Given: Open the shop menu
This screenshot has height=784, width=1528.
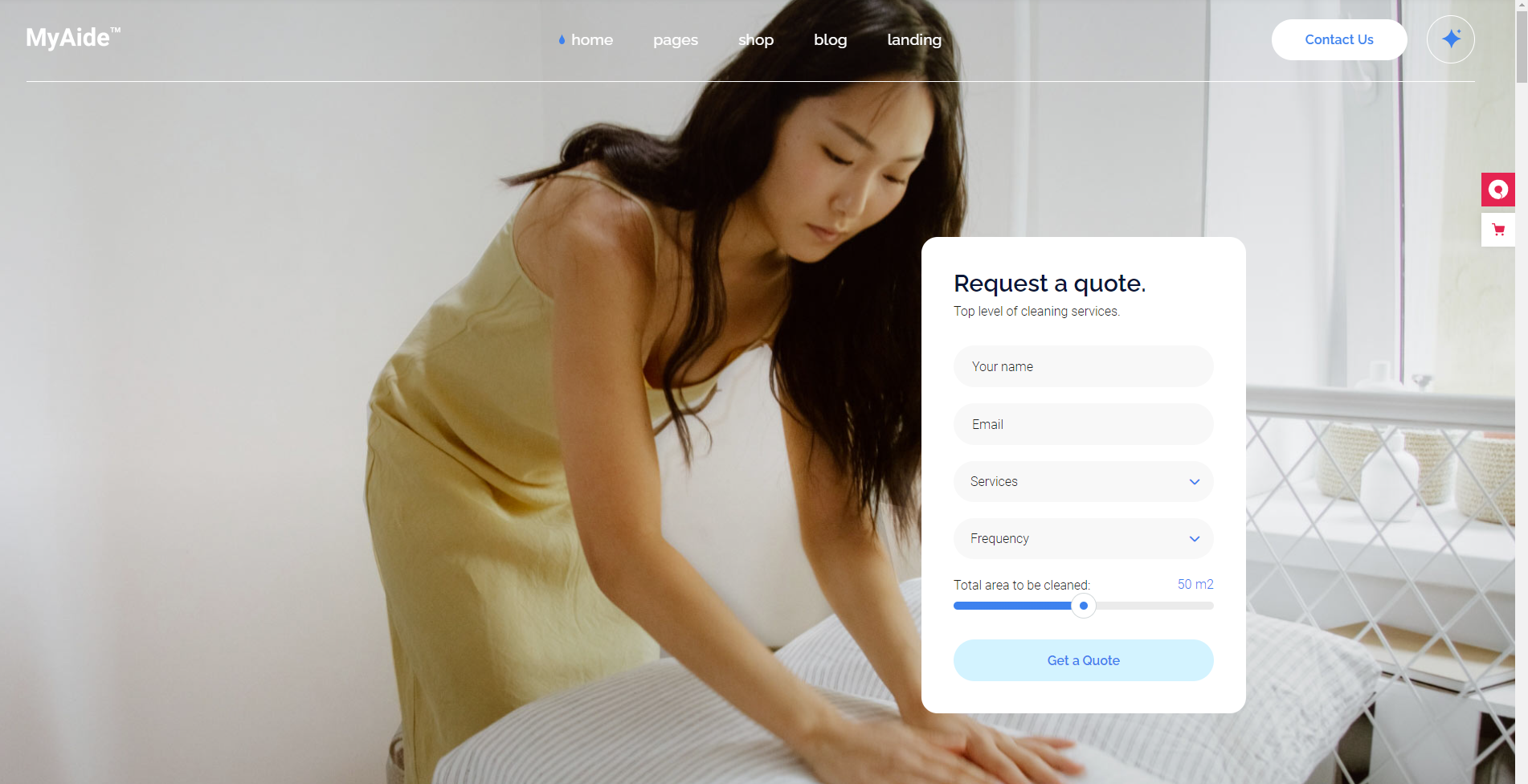Looking at the screenshot, I should [755, 40].
